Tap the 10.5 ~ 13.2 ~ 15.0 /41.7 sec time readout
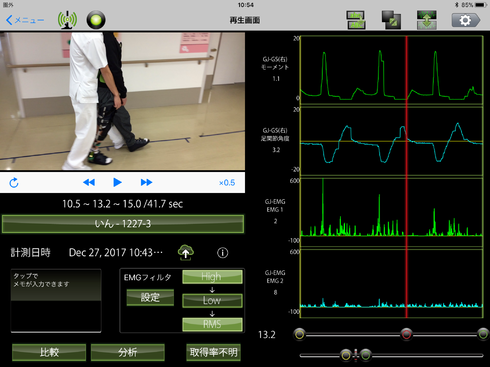This screenshot has height=367, width=490. tap(123, 204)
